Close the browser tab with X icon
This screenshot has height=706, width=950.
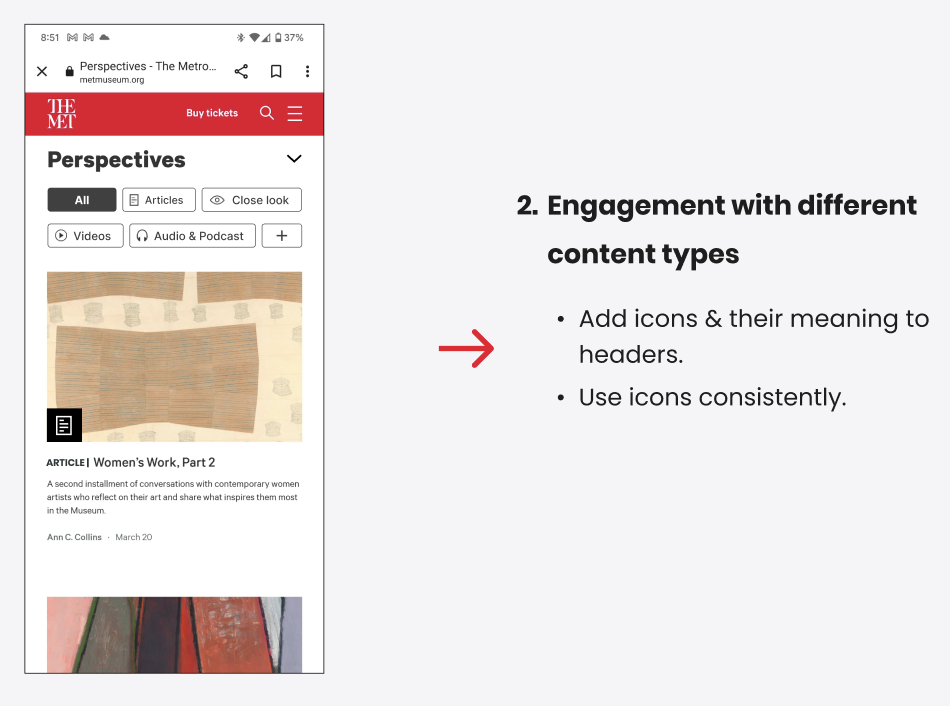tap(42, 72)
